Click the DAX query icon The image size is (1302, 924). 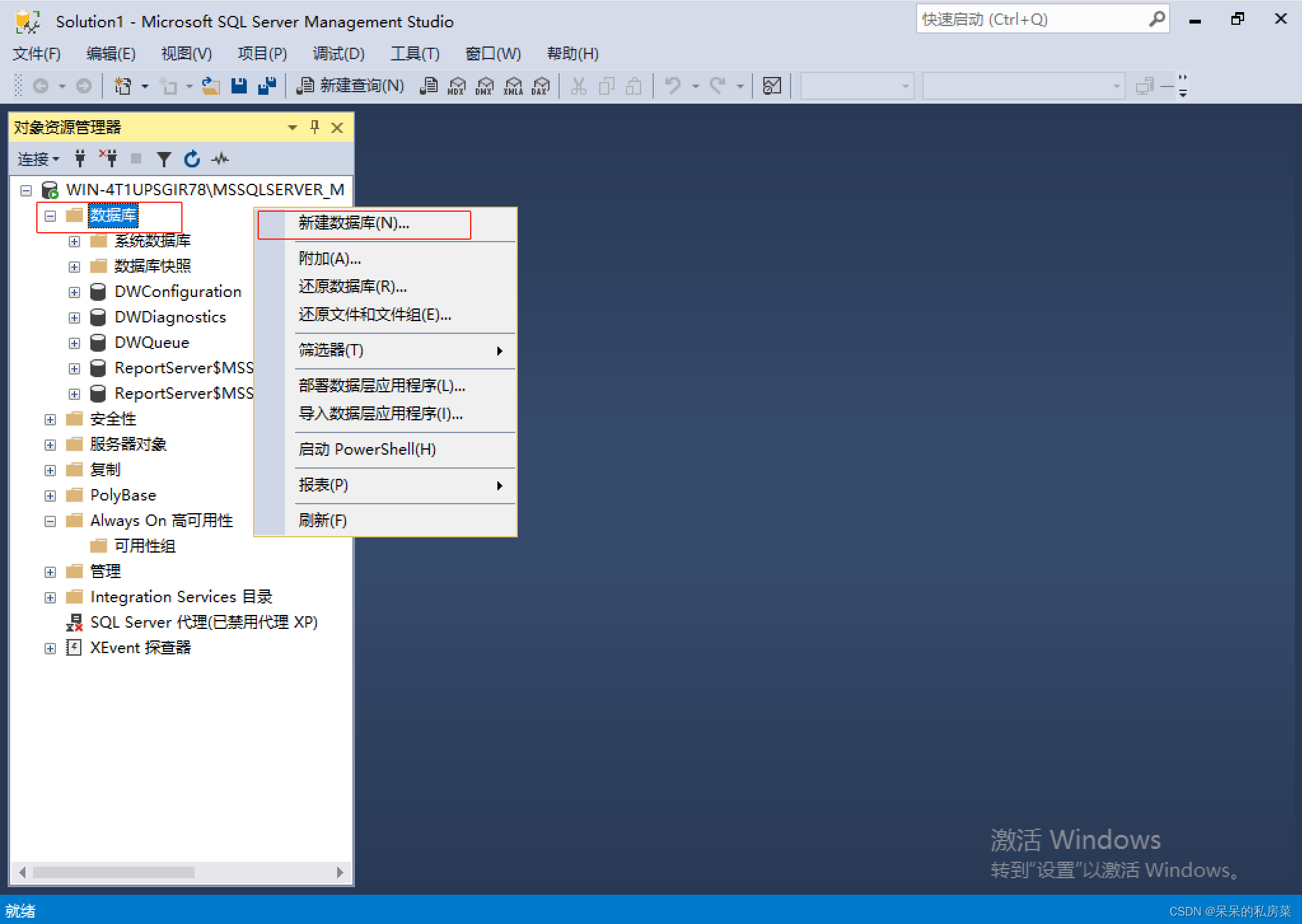(541, 86)
